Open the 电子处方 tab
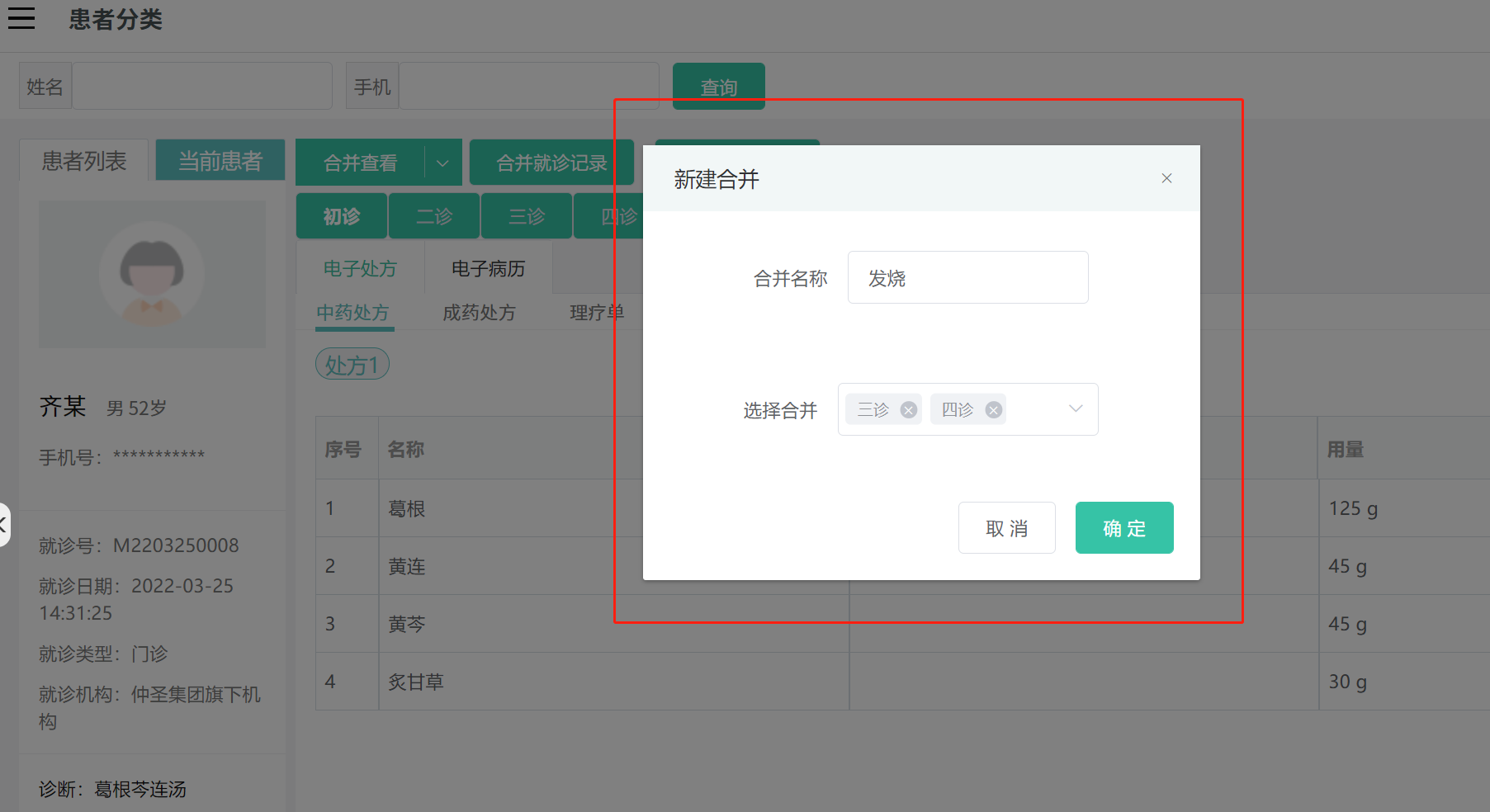1490x812 pixels. pyautogui.click(x=360, y=268)
